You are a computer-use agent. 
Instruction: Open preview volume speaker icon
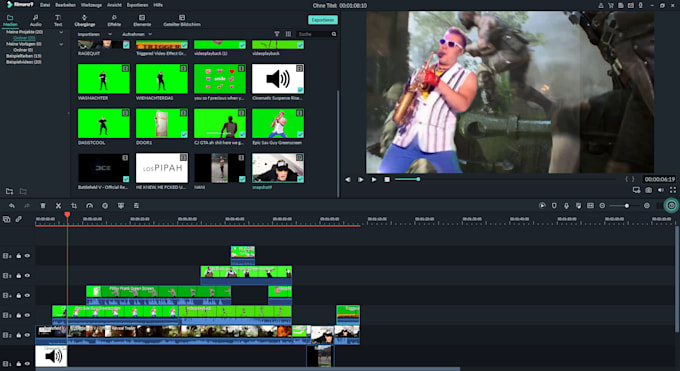(660, 190)
